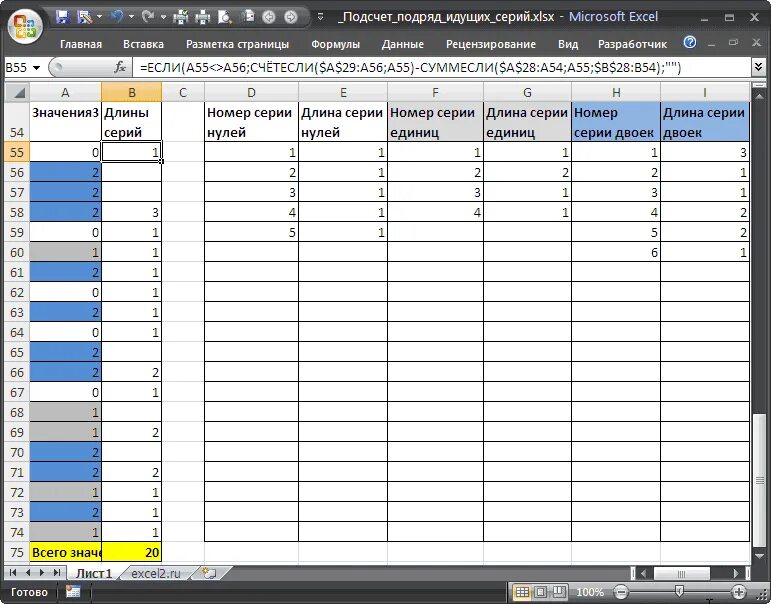Click the Save floppy disk icon
This screenshot has height=604, width=771.
click(x=62, y=18)
